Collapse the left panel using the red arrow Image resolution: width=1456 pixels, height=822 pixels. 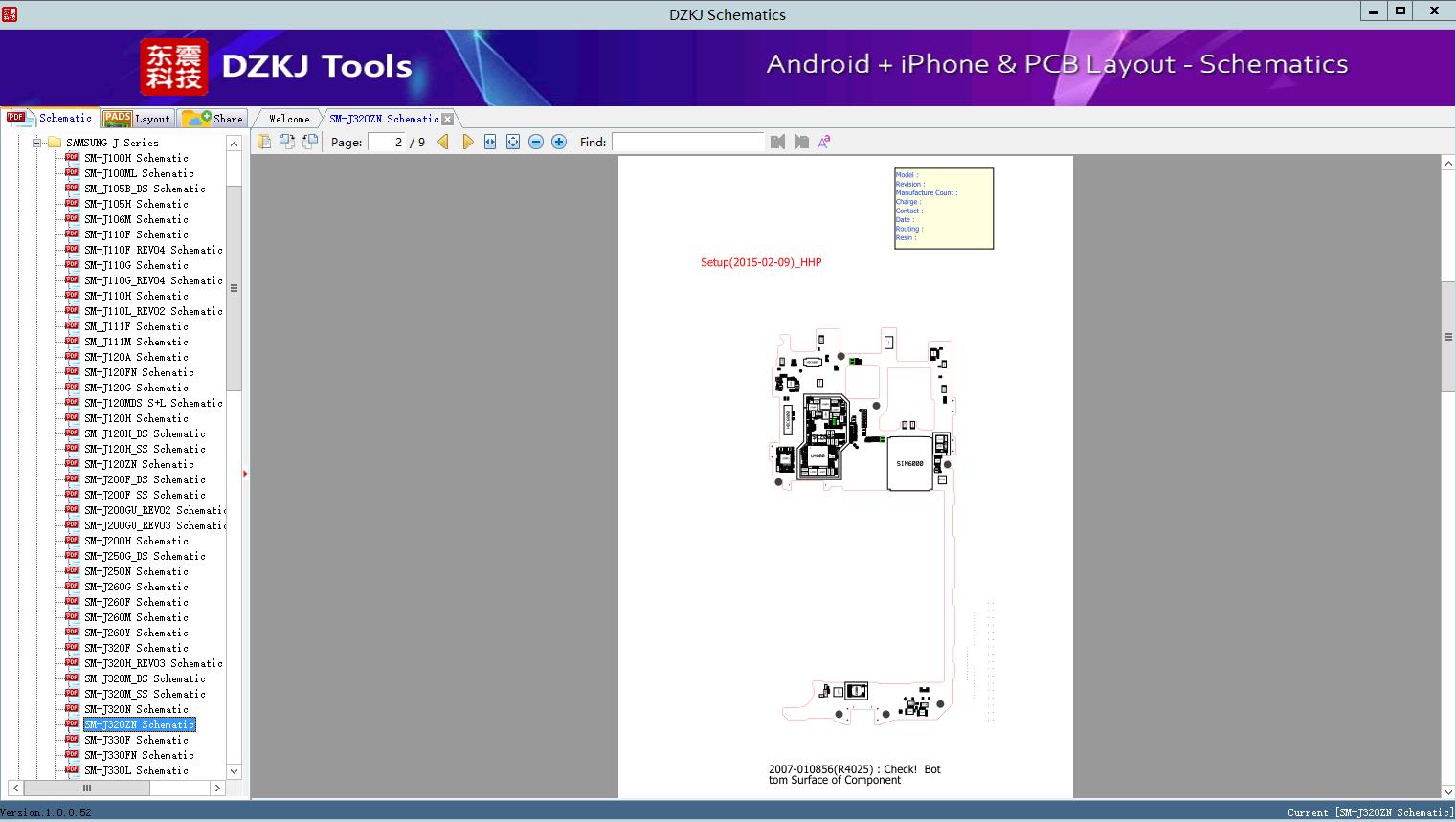pos(245,473)
